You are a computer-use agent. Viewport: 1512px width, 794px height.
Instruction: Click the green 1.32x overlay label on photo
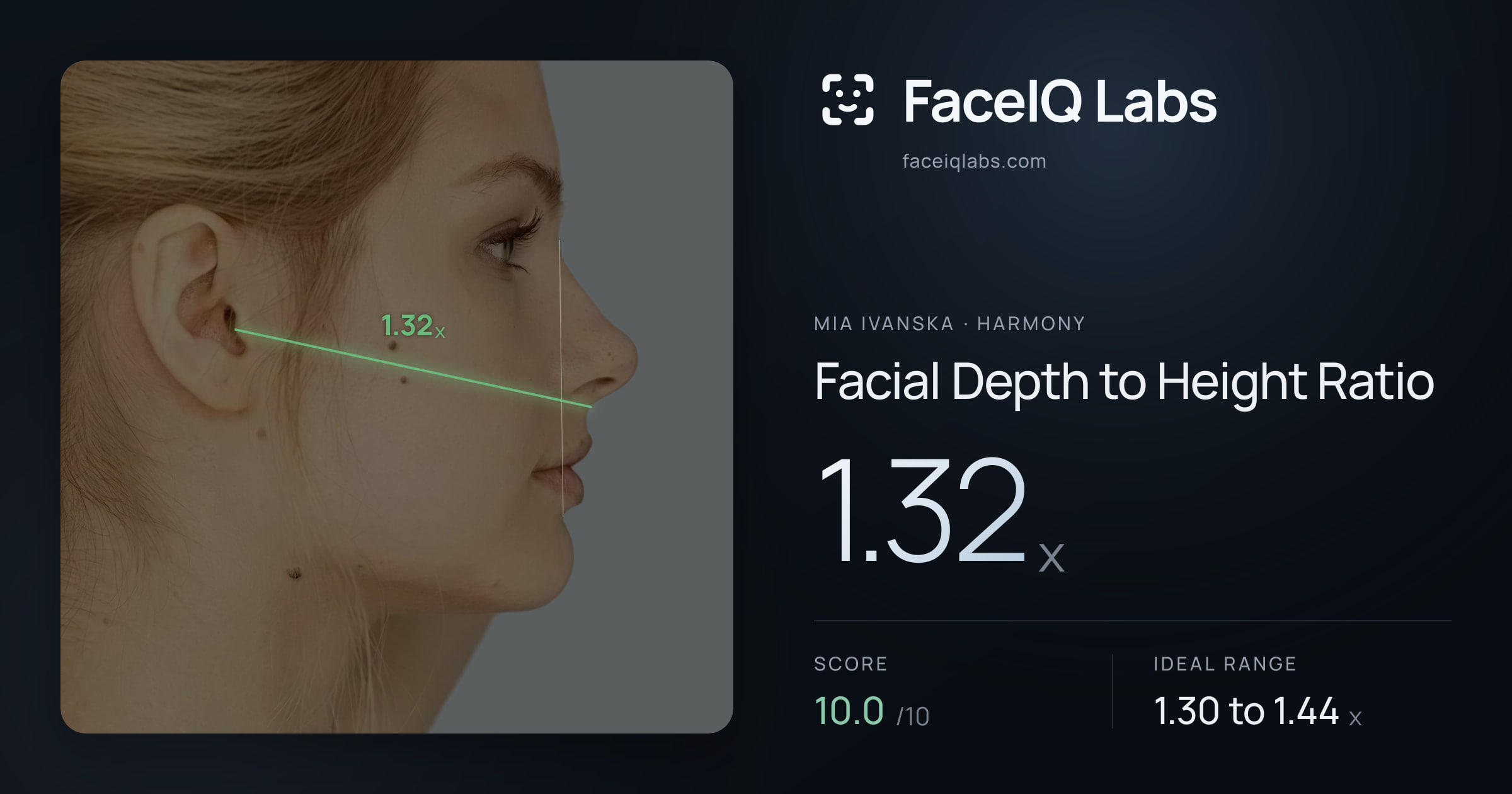pos(413,326)
